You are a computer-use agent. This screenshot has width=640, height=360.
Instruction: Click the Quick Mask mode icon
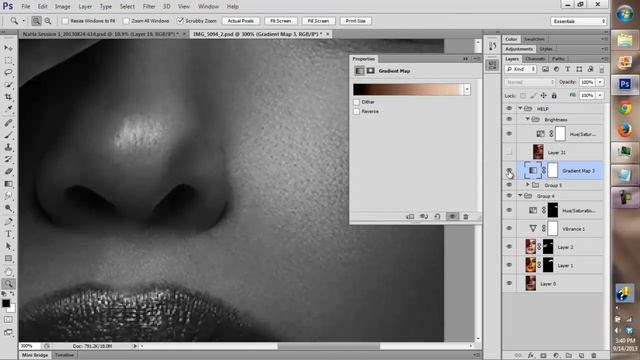[x=8, y=320]
